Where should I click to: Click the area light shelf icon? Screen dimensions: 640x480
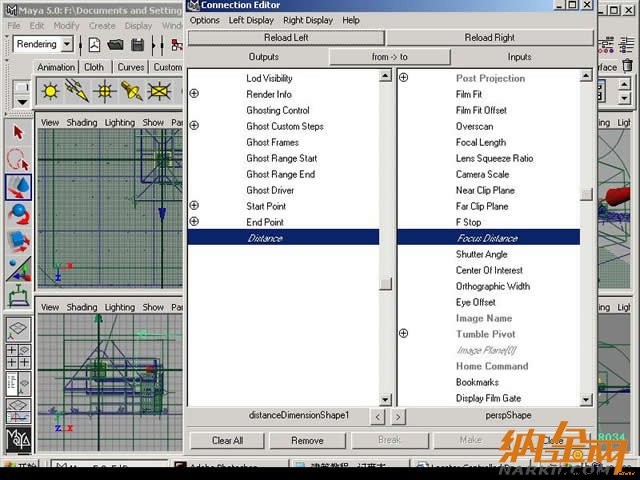(159, 91)
